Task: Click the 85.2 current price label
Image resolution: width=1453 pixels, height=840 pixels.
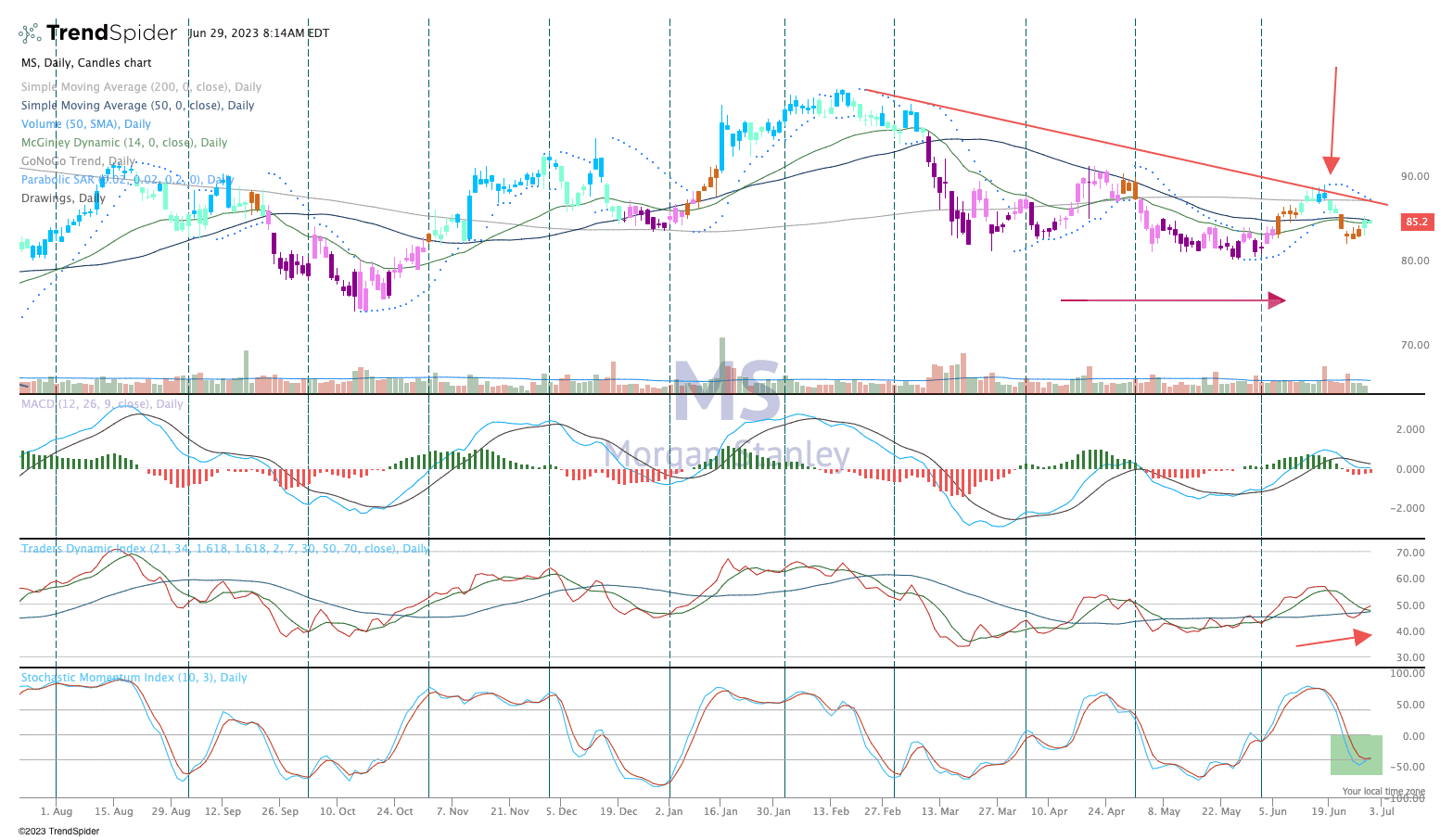Action: 1416,223
